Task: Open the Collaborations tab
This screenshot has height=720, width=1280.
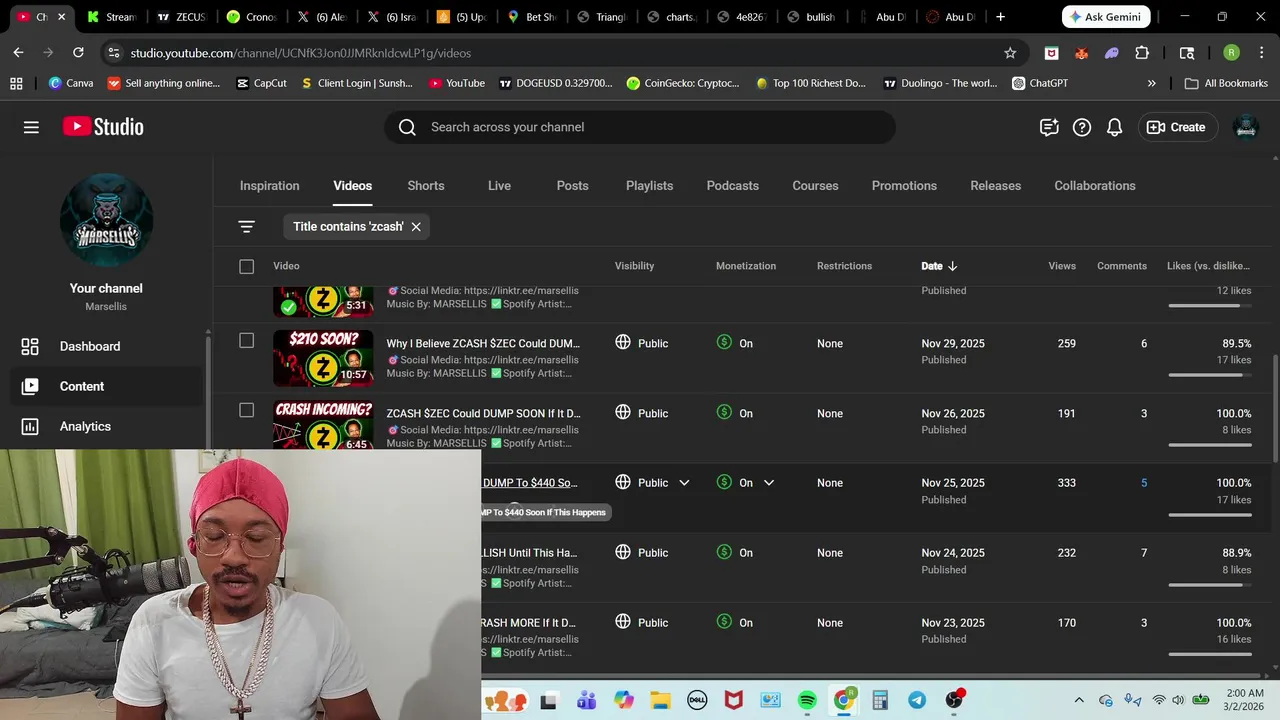Action: 1095,186
